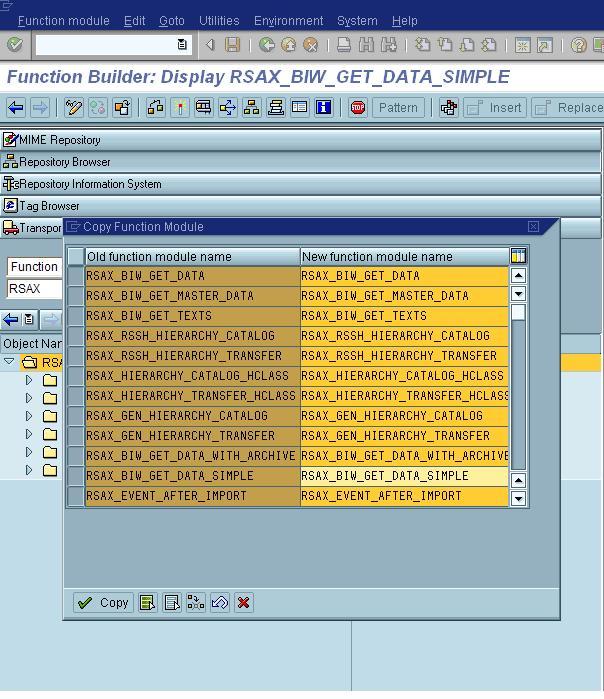
Task: Open the MIME Repository panel
Action: (301, 140)
